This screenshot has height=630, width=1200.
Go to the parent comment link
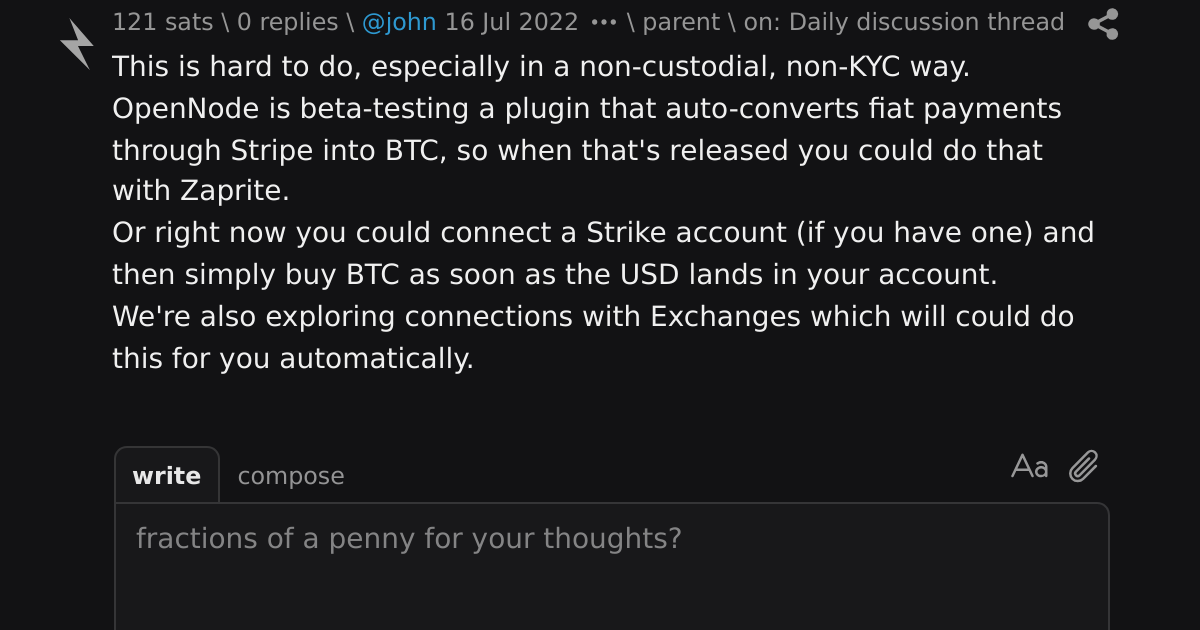681,22
